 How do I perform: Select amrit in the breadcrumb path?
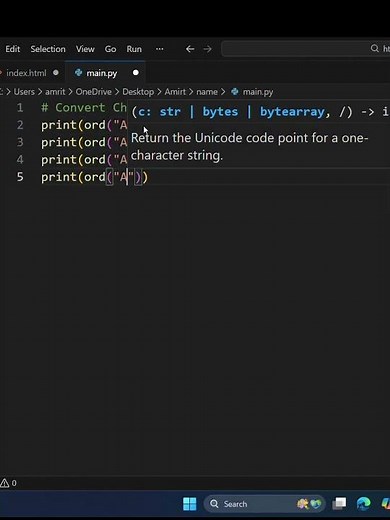tap(55, 92)
